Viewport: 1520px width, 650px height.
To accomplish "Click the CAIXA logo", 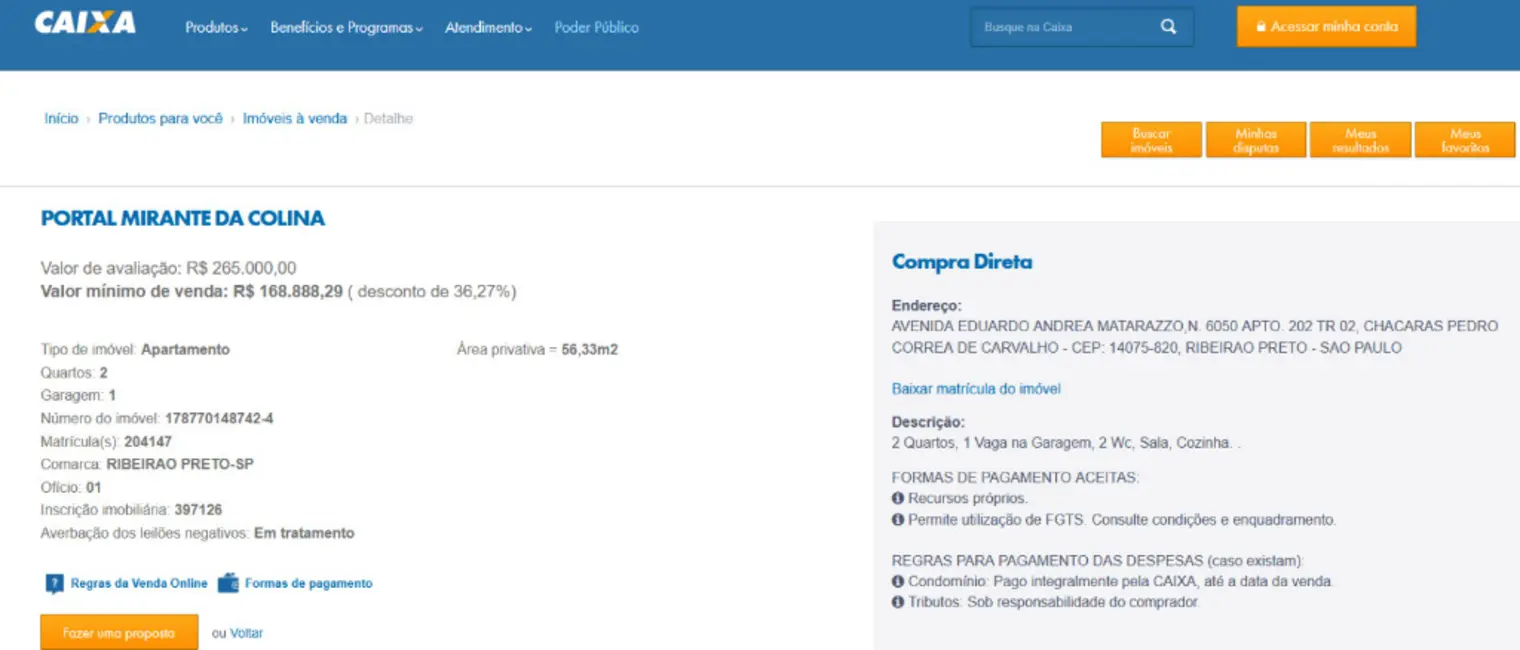I will (x=85, y=24).
